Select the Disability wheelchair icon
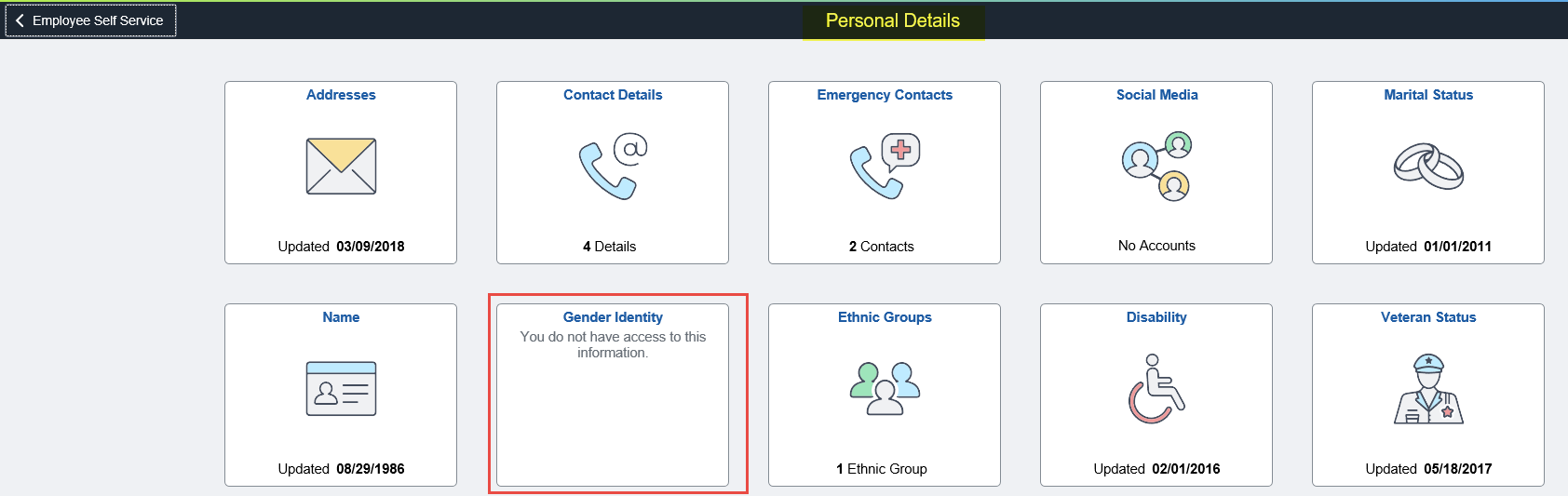 [1156, 389]
